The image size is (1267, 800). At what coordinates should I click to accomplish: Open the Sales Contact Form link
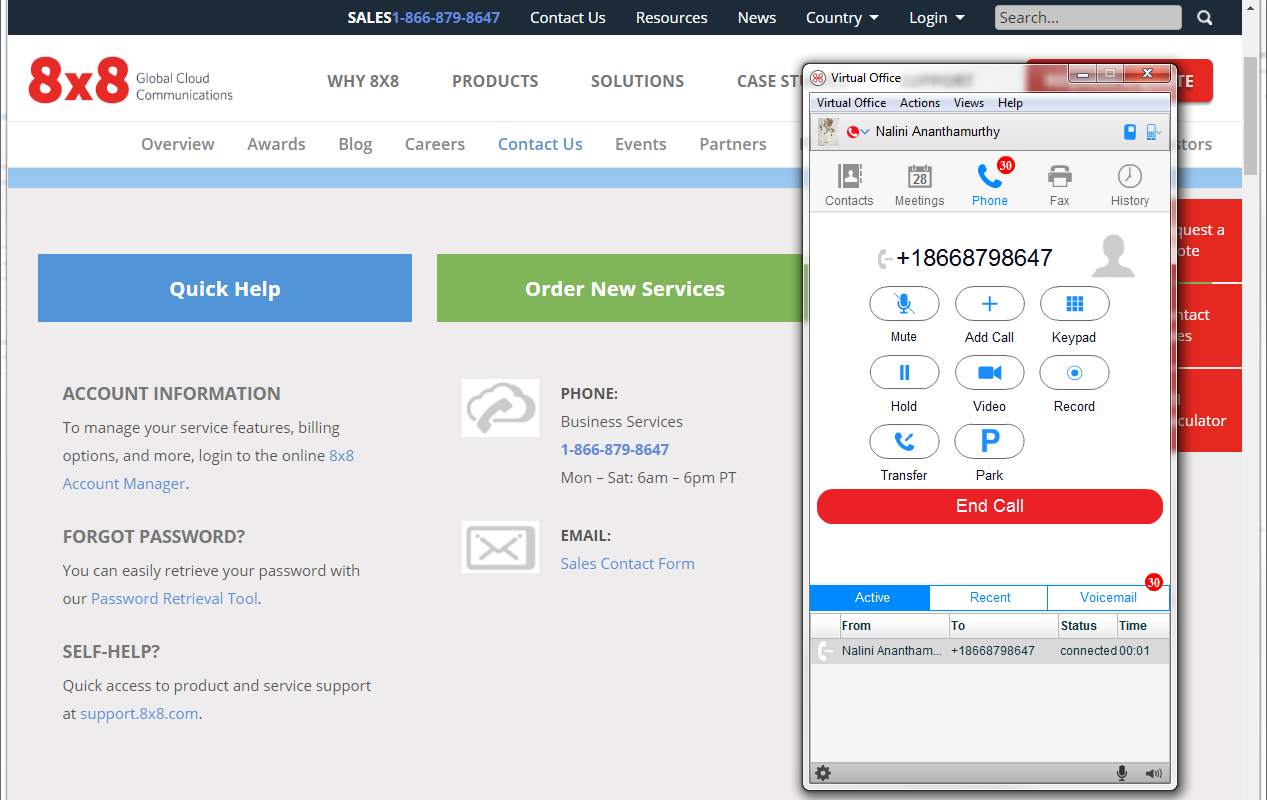coord(627,564)
